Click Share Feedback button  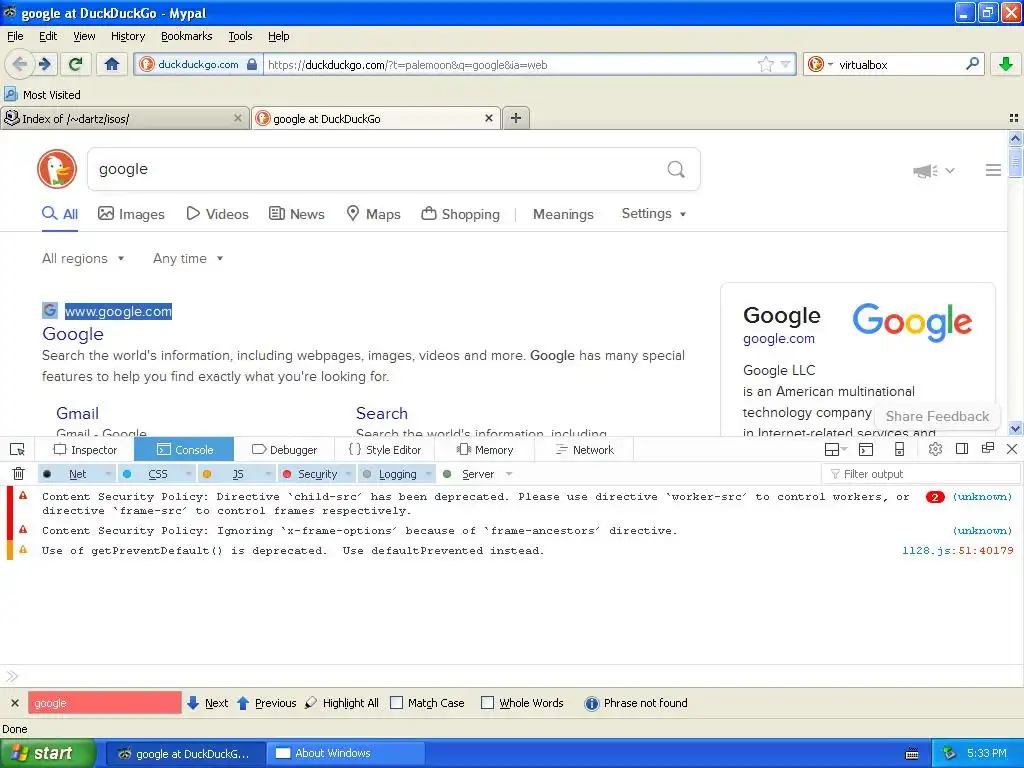tap(937, 416)
